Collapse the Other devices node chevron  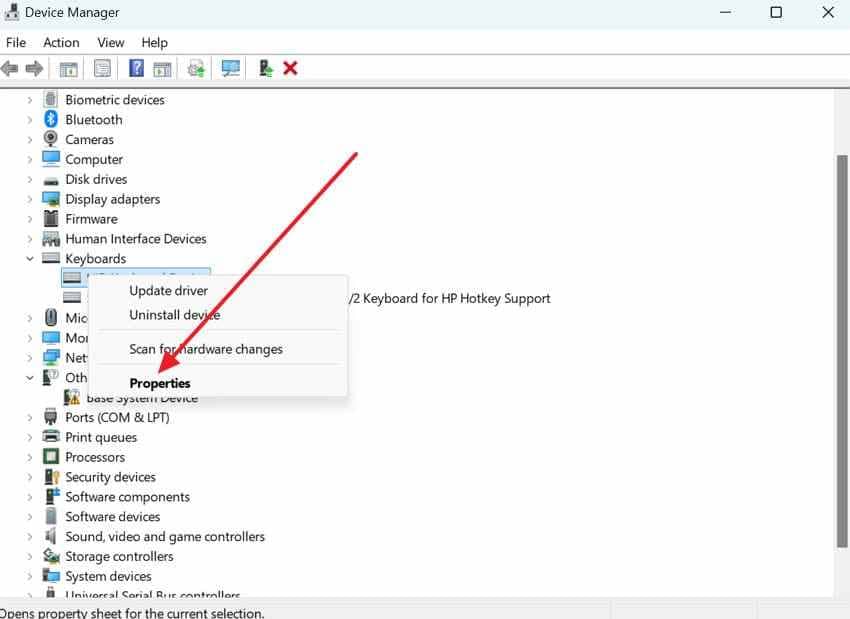point(30,378)
